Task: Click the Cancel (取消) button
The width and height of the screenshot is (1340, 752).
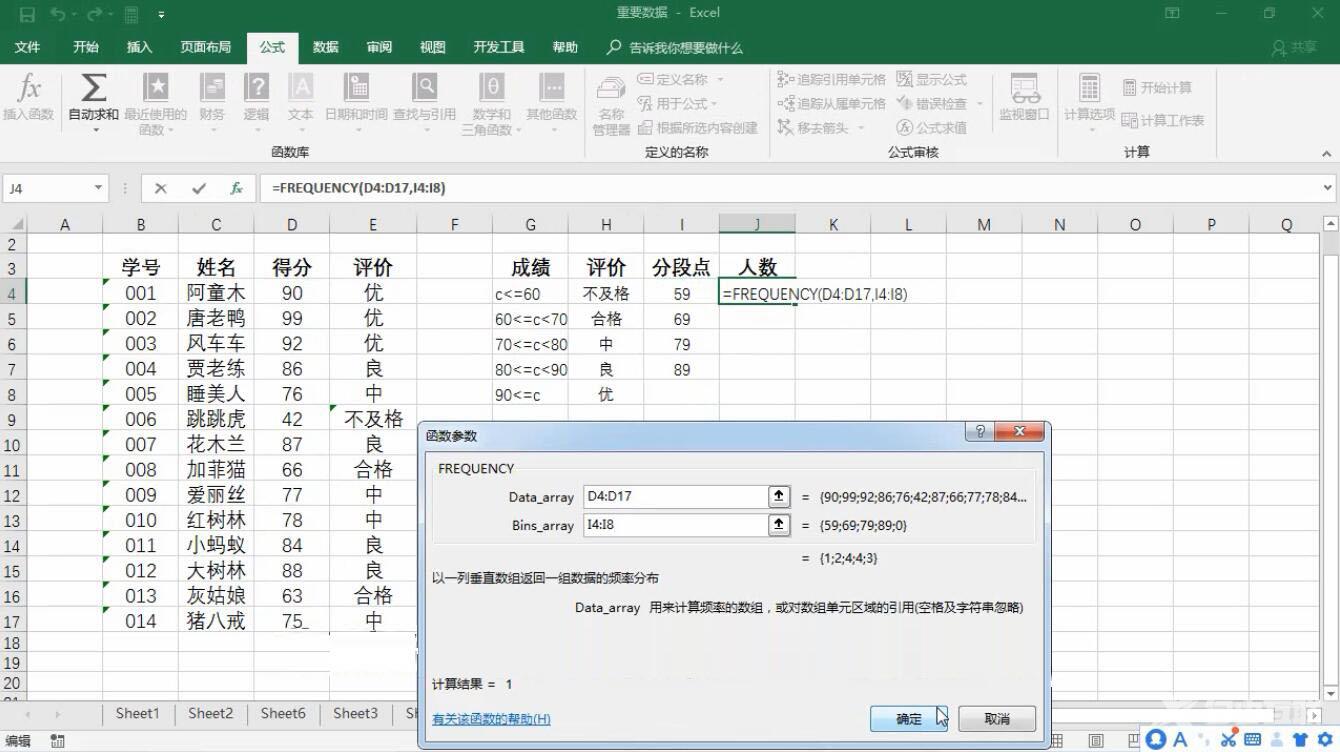Action: coord(997,718)
